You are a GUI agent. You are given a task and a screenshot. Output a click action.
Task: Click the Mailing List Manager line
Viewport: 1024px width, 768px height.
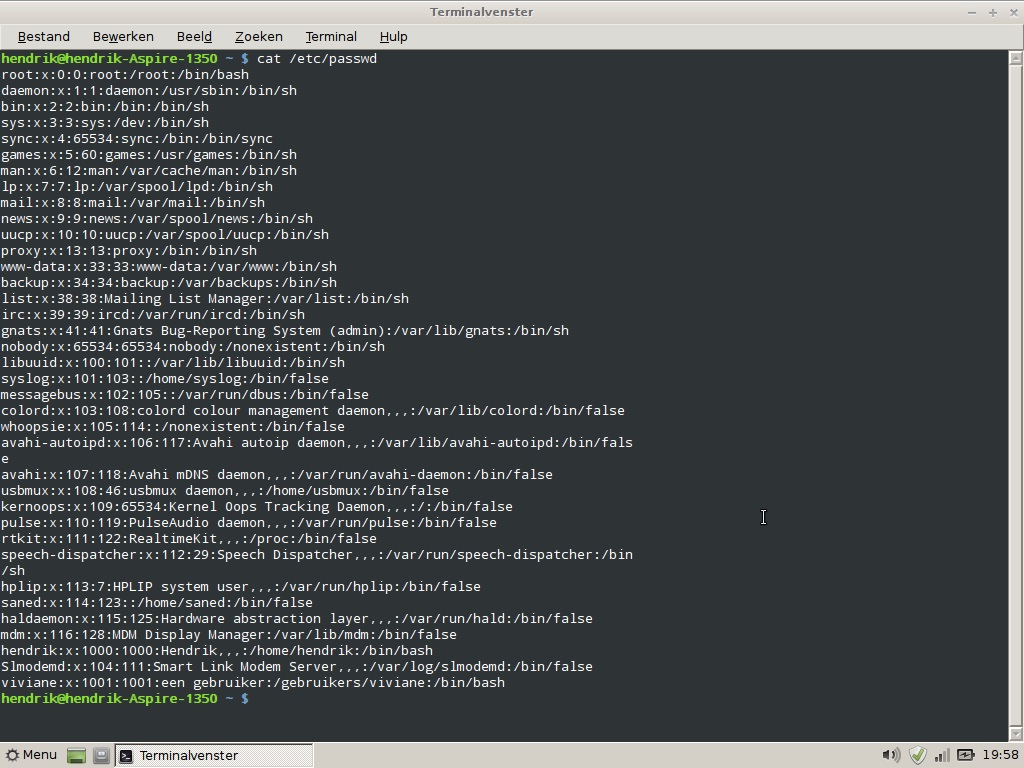pos(205,298)
